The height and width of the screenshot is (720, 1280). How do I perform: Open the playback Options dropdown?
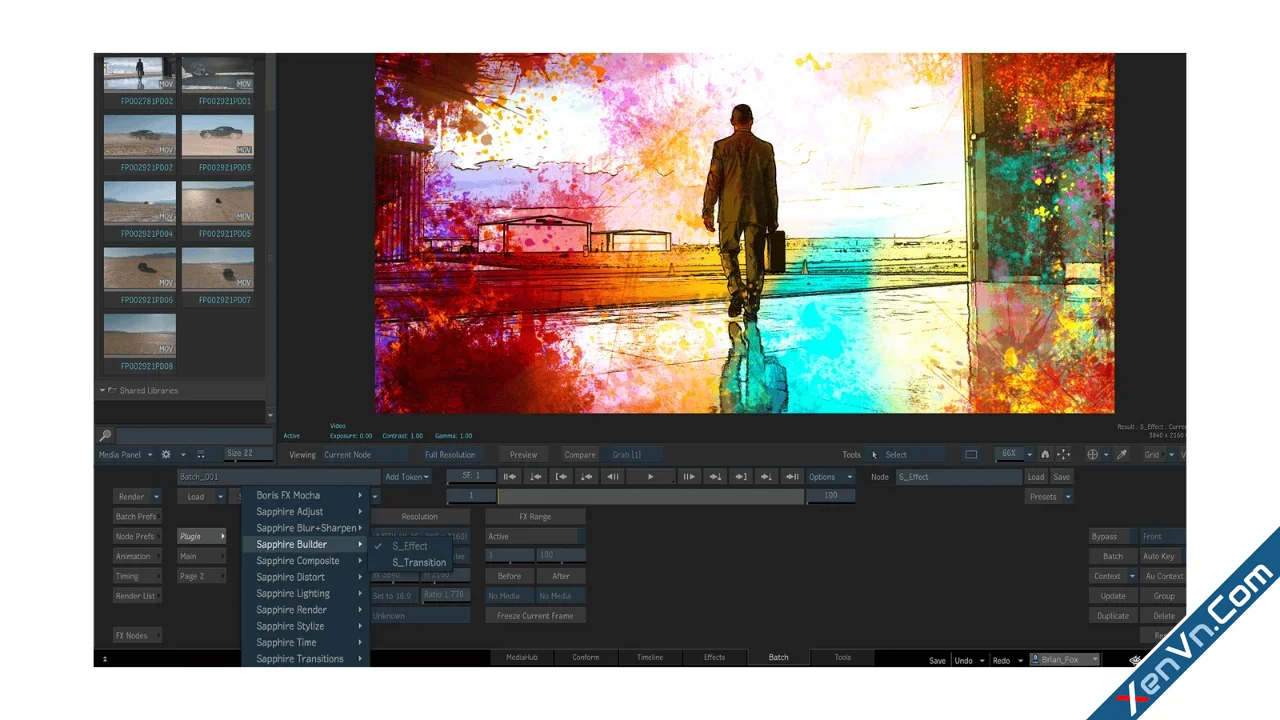pyautogui.click(x=831, y=477)
